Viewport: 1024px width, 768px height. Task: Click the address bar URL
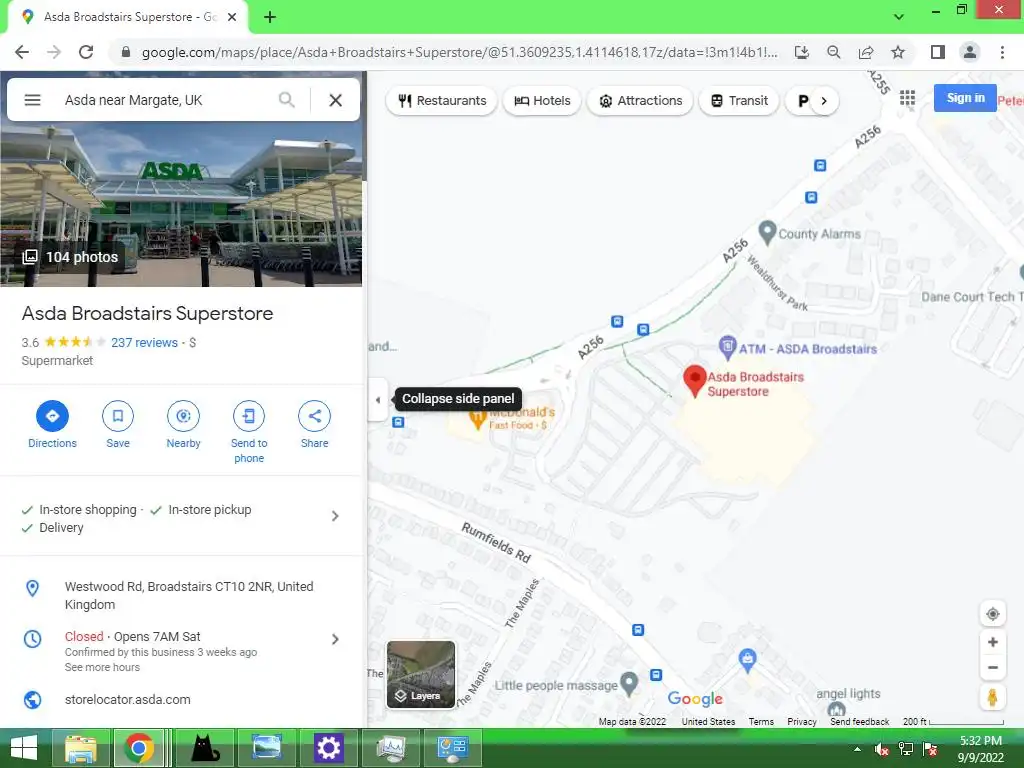[459, 52]
